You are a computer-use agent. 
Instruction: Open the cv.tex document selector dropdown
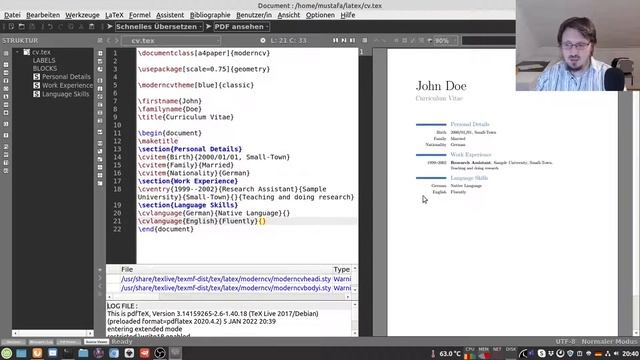tap(171, 40)
